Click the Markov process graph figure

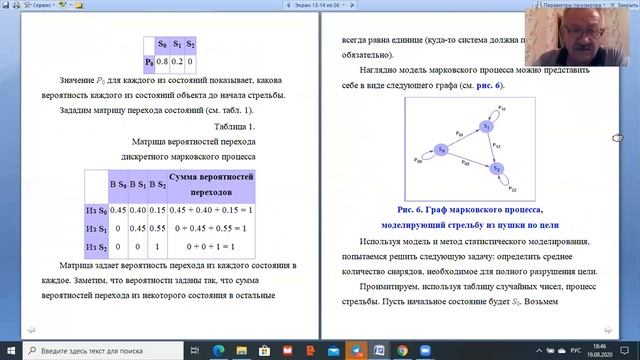click(470, 149)
